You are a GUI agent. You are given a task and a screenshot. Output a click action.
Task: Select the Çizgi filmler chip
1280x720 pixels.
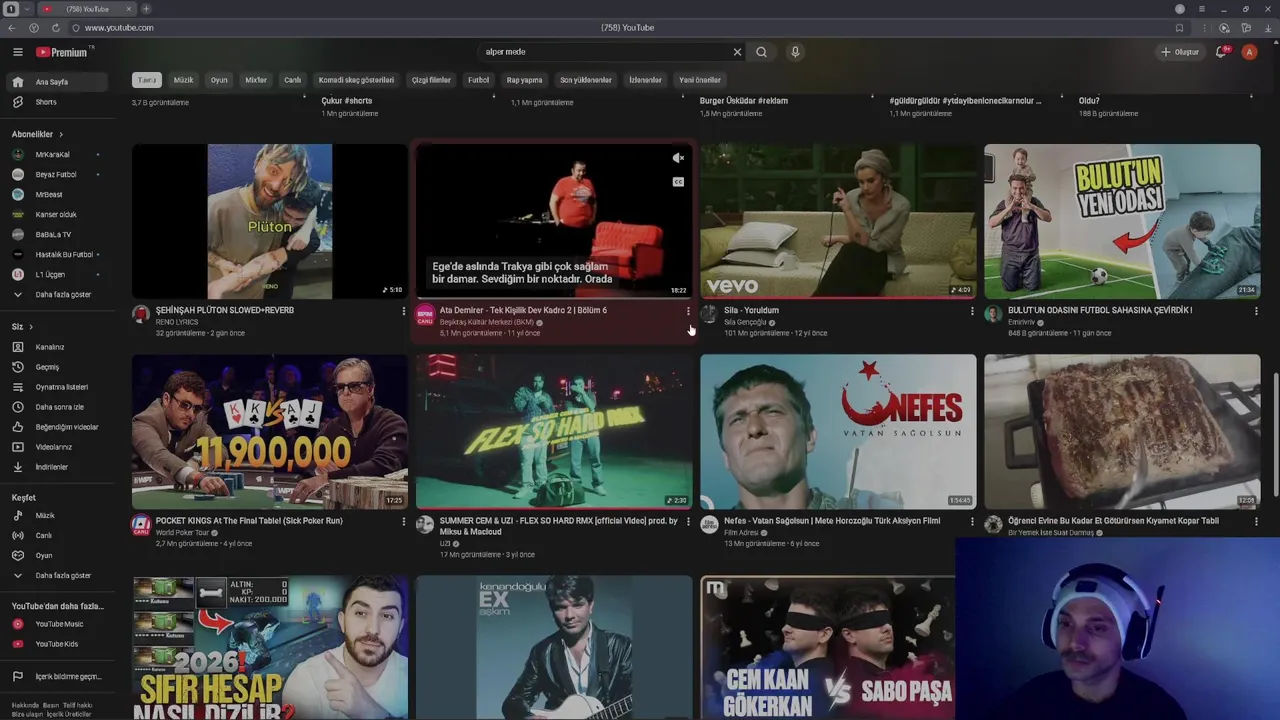(431, 80)
